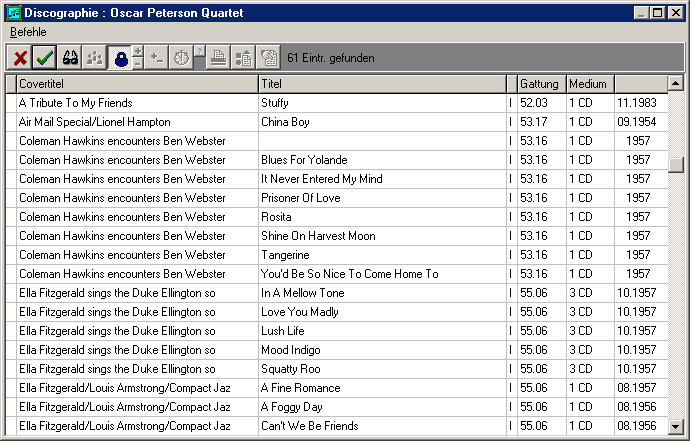
Task: Click the empty Titel cell of first Coleman Hawkins row
Action: pyautogui.click(x=382, y=141)
